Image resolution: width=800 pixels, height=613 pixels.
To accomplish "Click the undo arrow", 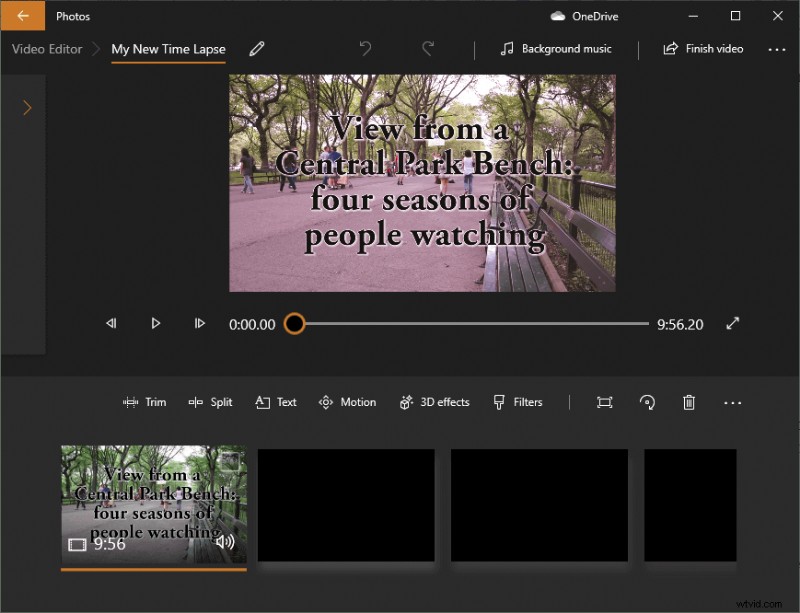I will click(x=365, y=48).
